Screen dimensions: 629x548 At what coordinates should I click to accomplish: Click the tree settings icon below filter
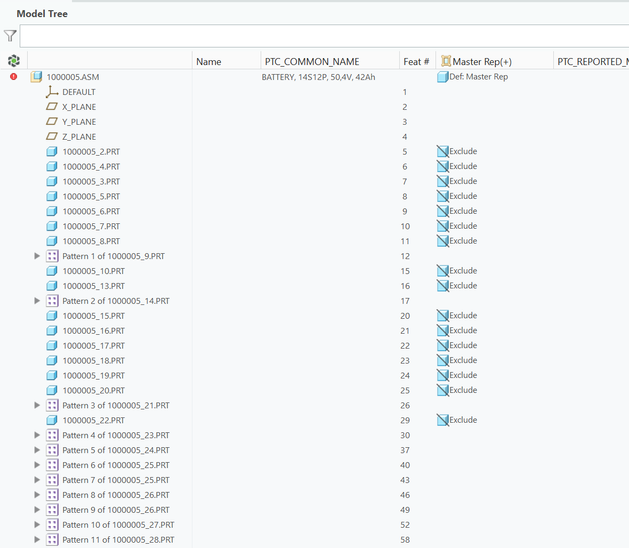click(13, 61)
